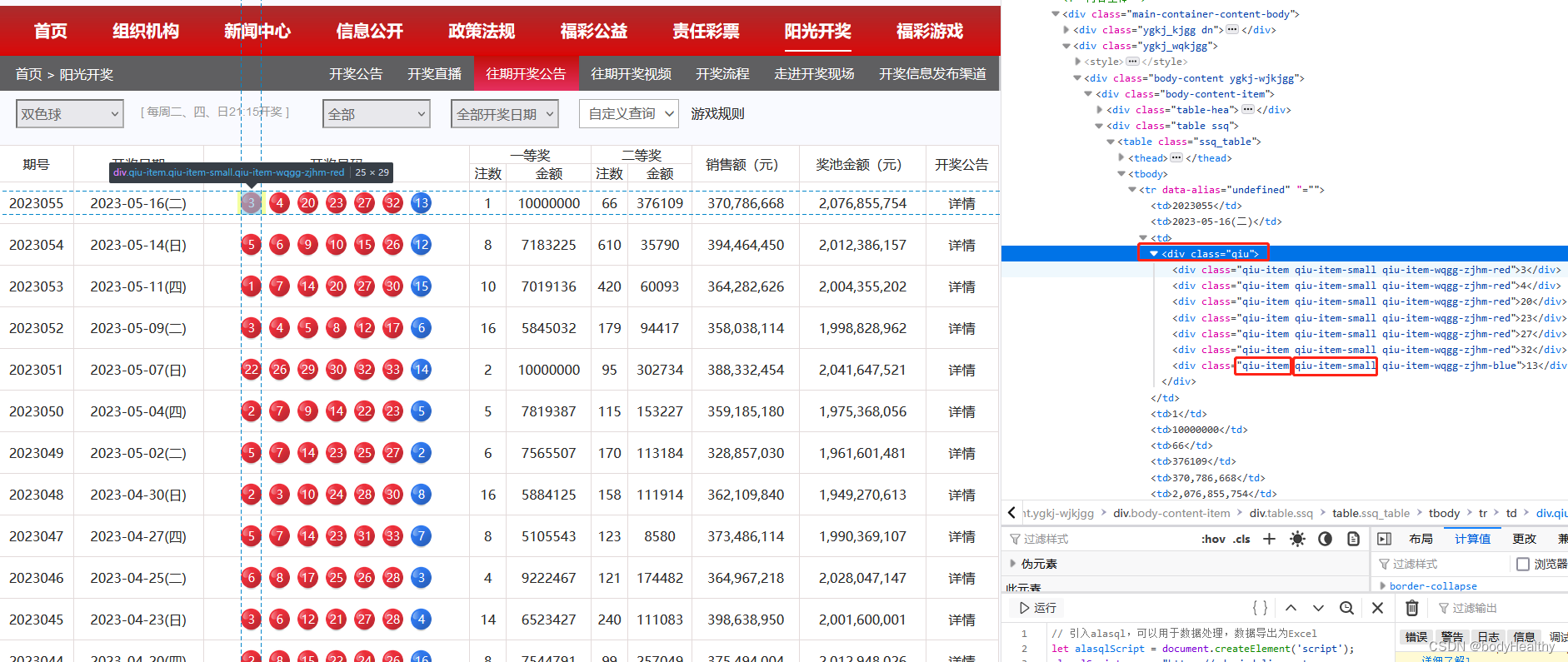The height and width of the screenshot is (662, 1568).
Task: Toggle dark color scheme simulation icon
Action: tap(1325, 539)
